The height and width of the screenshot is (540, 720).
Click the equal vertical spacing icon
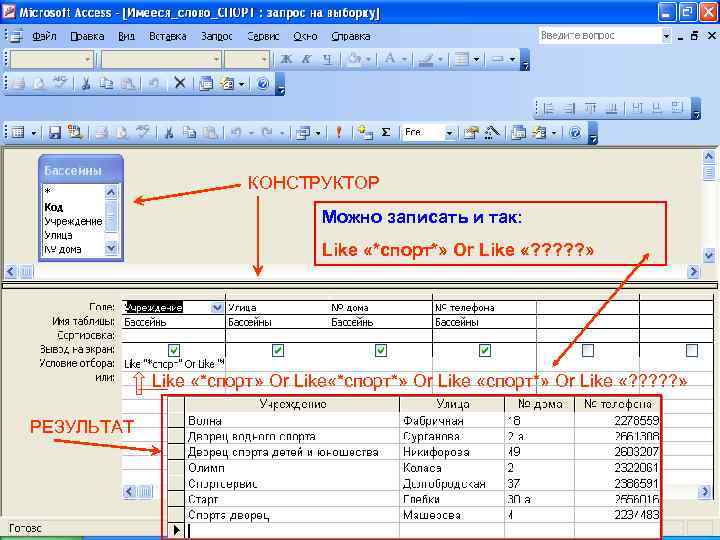(x=658, y=108)
